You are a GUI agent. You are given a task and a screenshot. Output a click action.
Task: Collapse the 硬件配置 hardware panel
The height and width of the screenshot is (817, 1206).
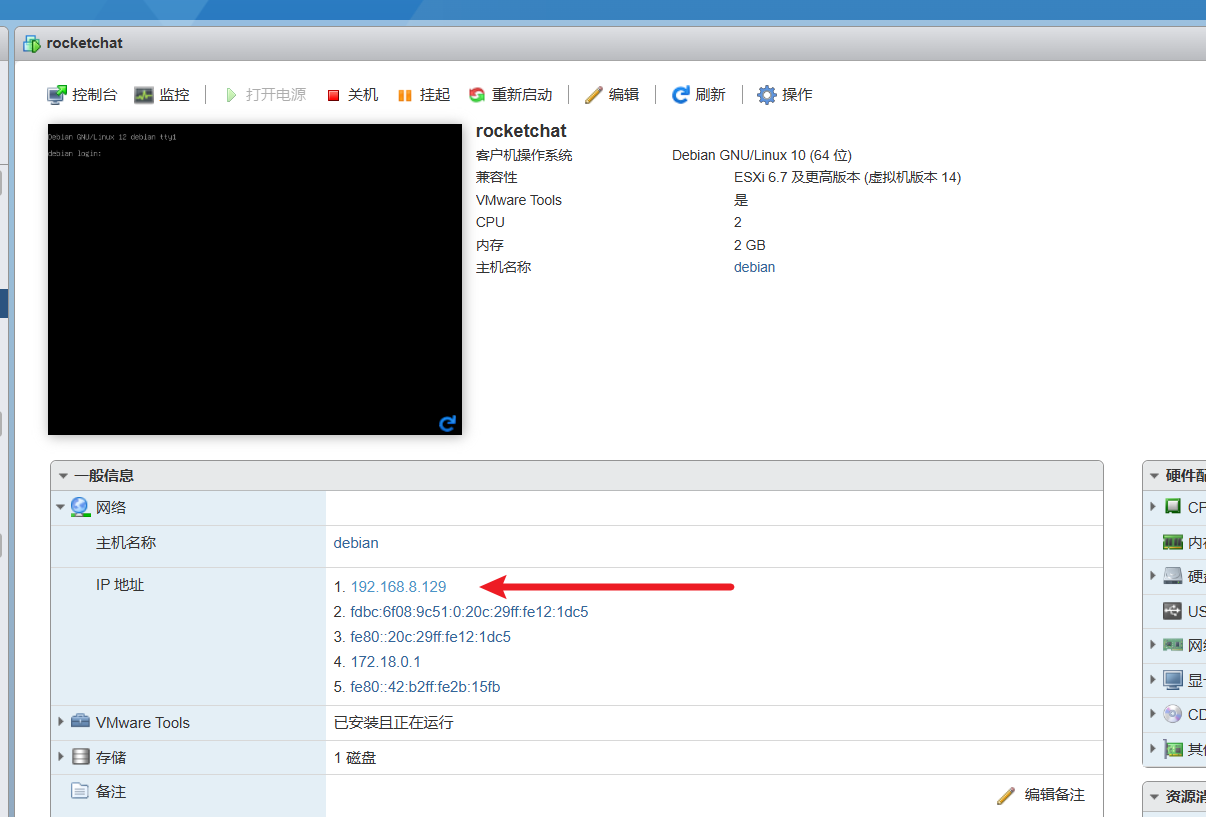1154,476
